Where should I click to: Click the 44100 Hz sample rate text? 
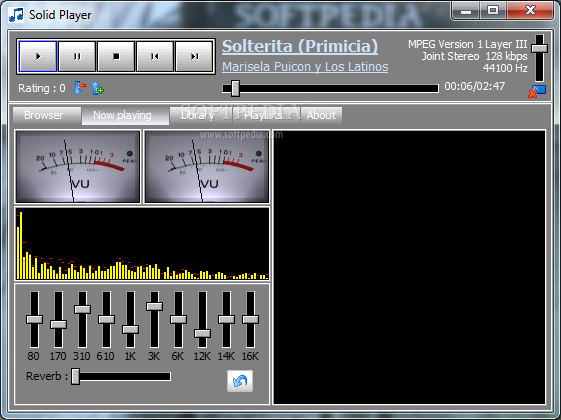tap(505, 68)
